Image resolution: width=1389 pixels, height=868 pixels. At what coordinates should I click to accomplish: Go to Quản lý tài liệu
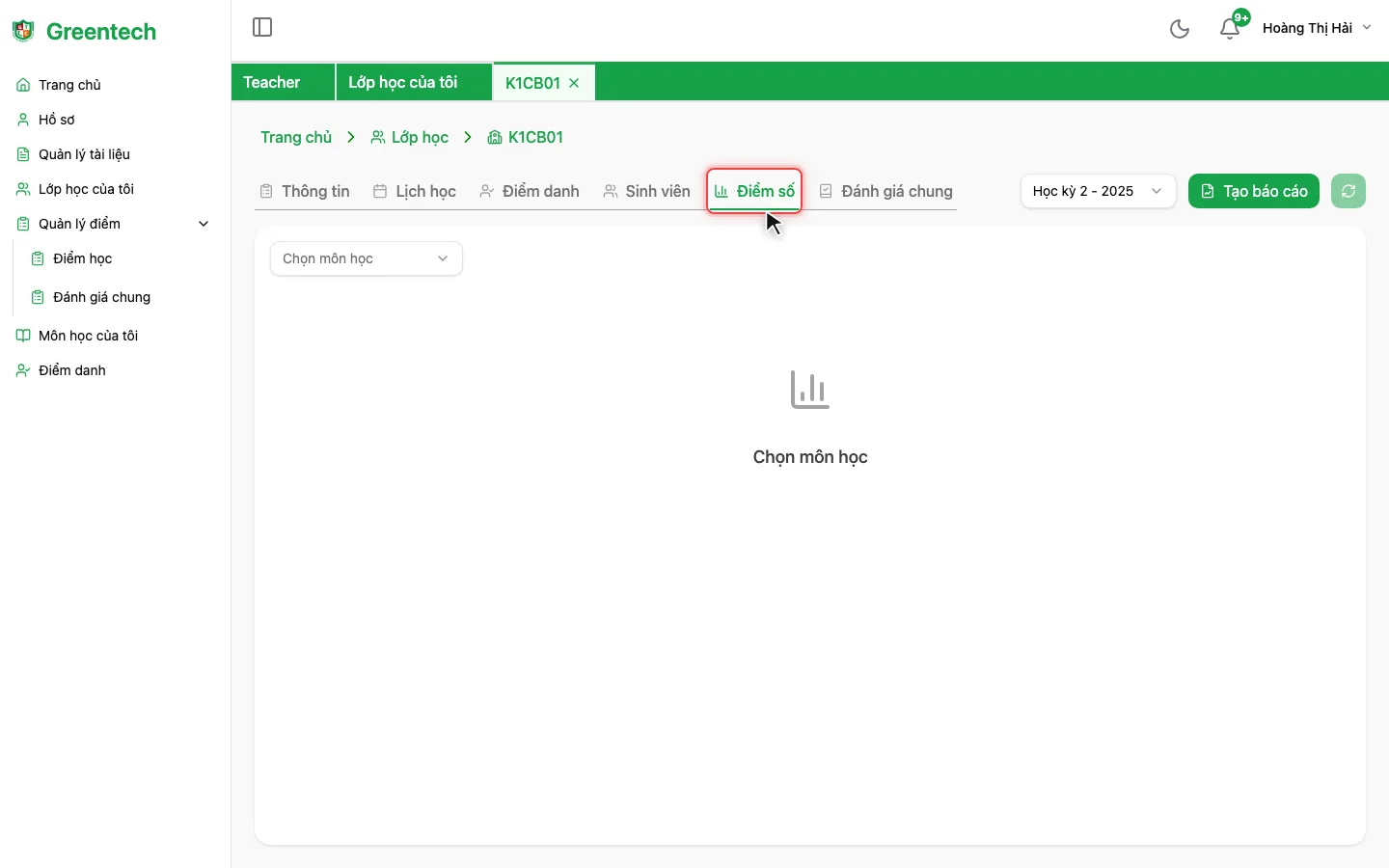point(84,154)
